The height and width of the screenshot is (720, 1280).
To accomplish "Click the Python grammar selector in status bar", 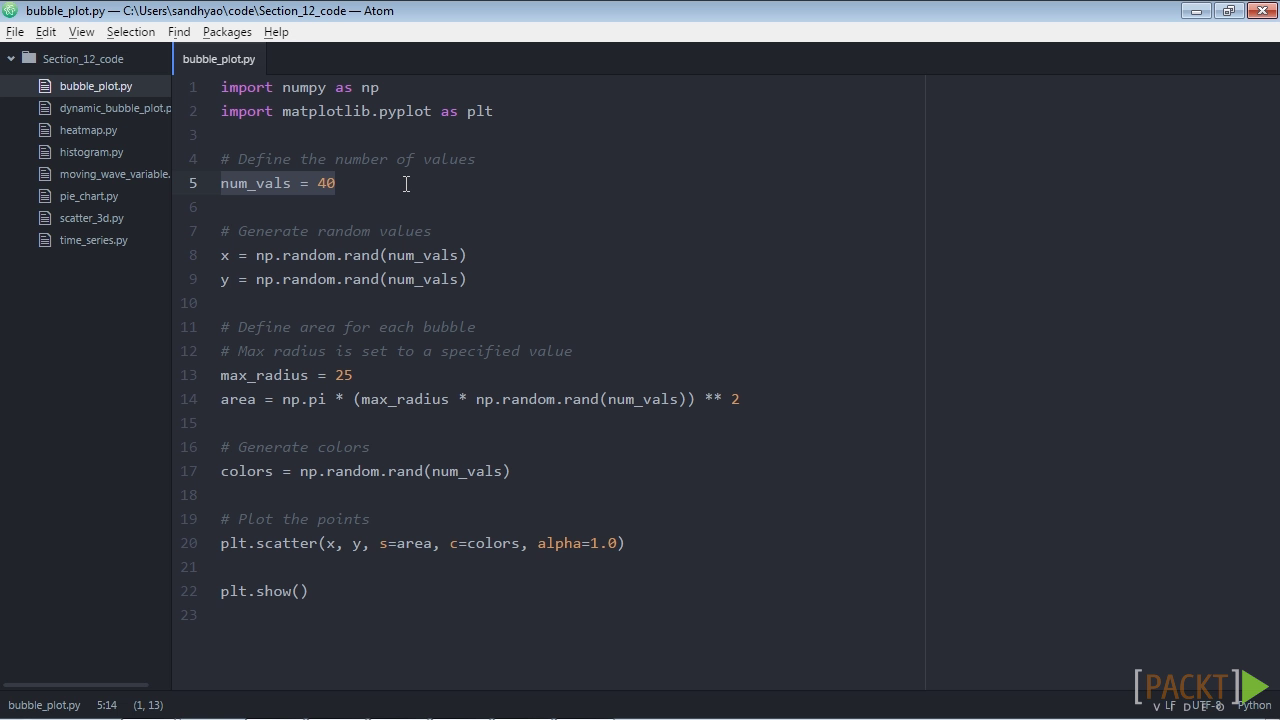I will click(1254, 705).
